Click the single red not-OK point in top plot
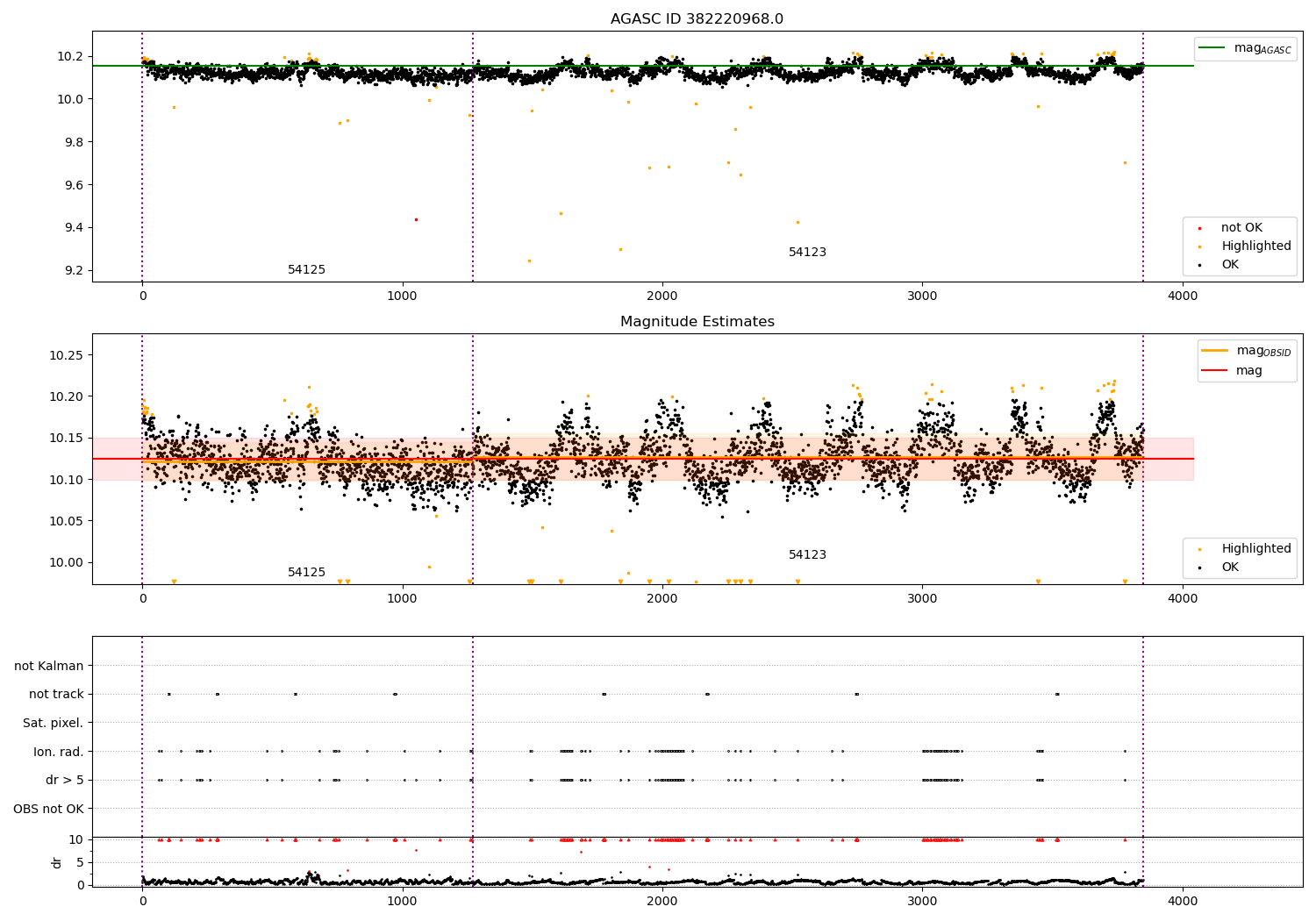The image size is (1316, 921). pyautogui.click(x=416, y=219)
